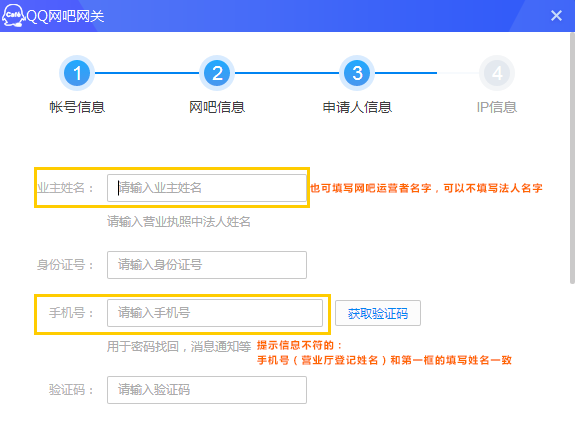
Task: Click the 获取验证码 button
Action: coord(378,313)
